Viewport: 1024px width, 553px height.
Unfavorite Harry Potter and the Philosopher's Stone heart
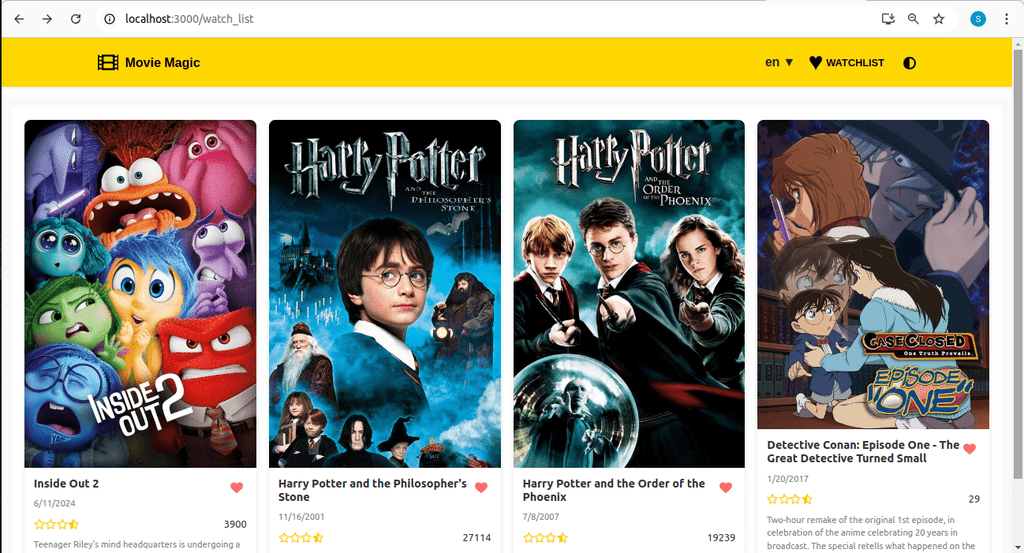[481, 487]
